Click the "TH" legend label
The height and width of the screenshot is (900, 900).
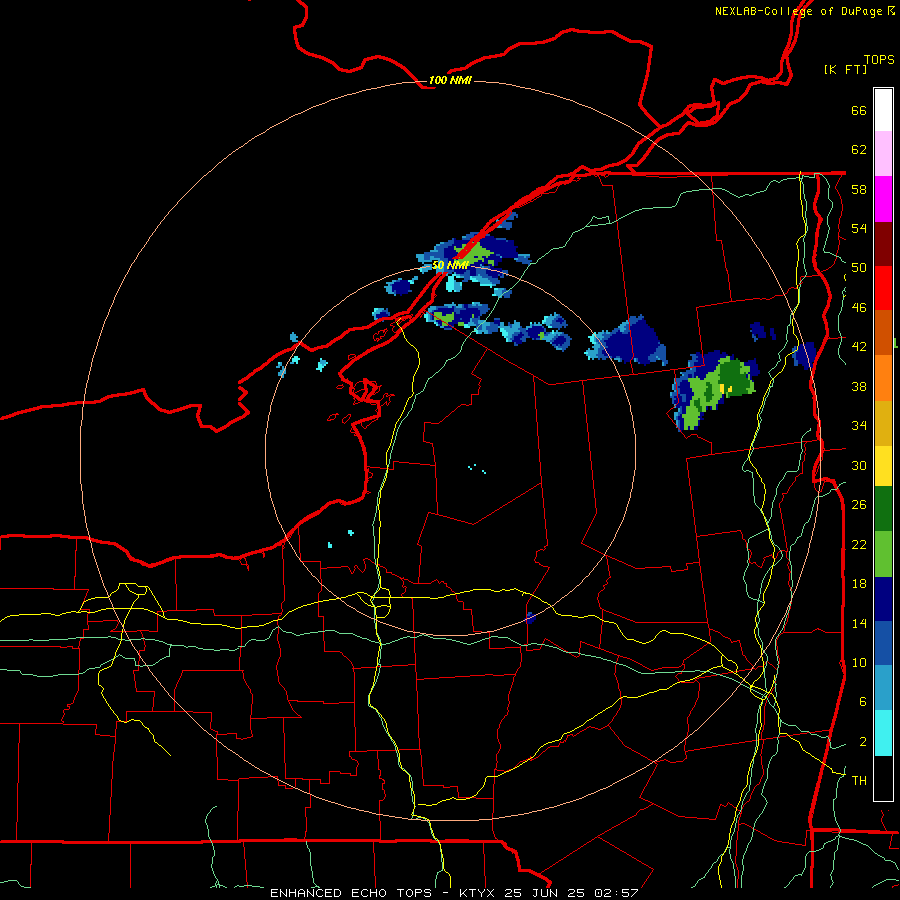(859, 781)
